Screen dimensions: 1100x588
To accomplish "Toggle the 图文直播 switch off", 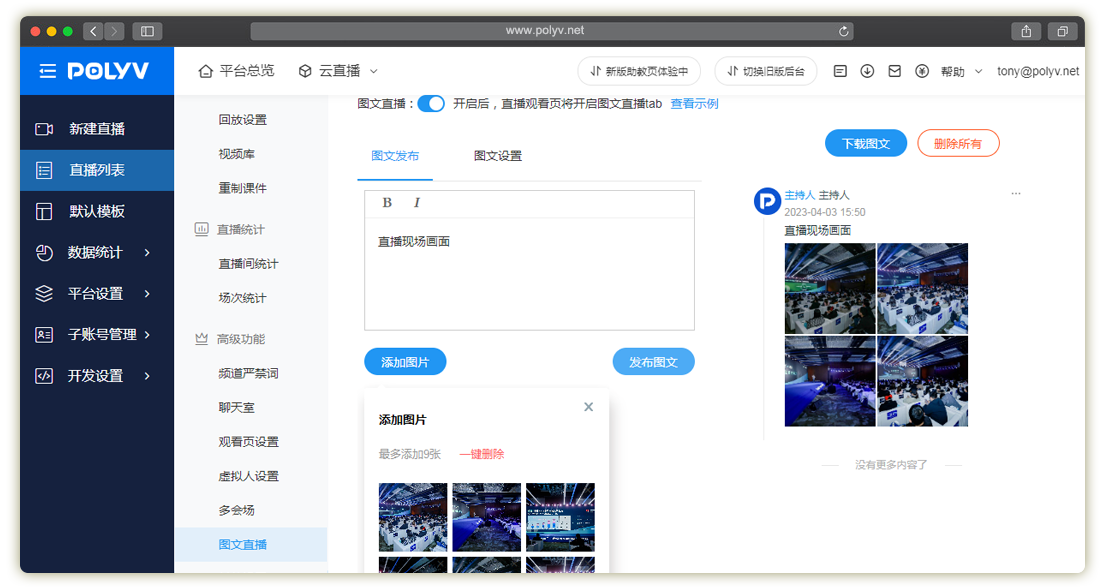I will pyautogui.click(x=431, y=104).
